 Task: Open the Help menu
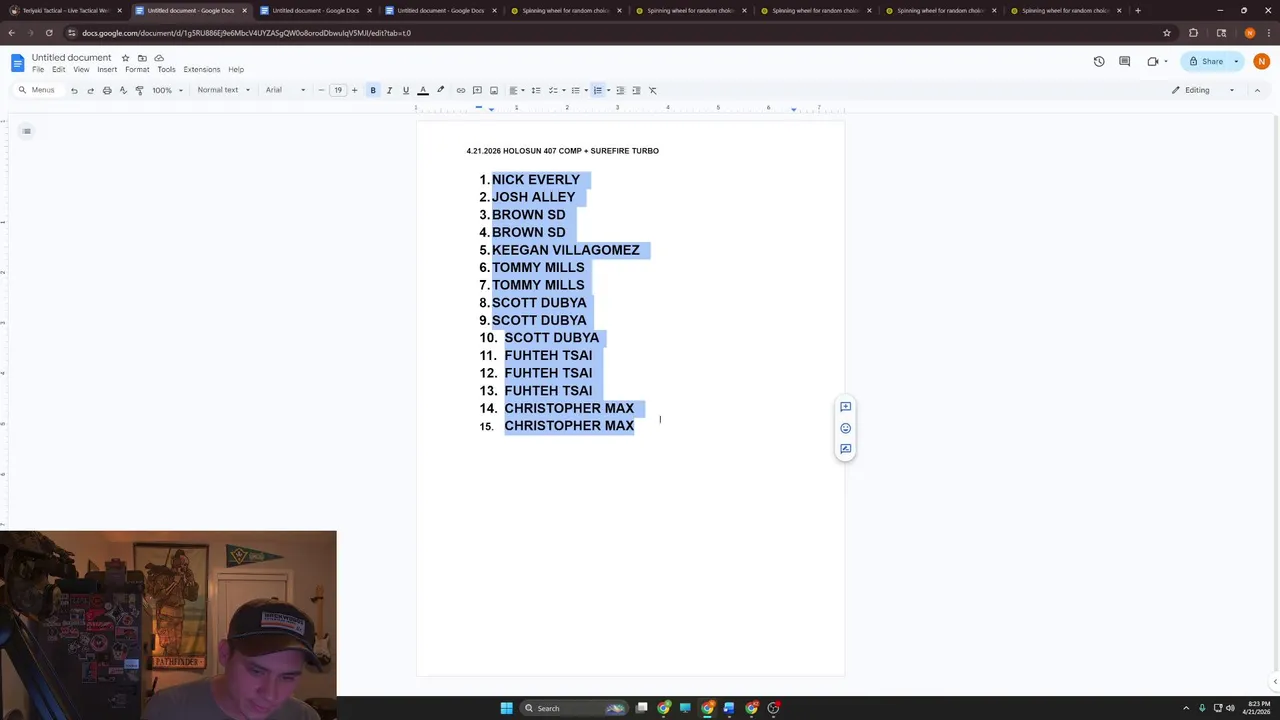click(236, 69)
